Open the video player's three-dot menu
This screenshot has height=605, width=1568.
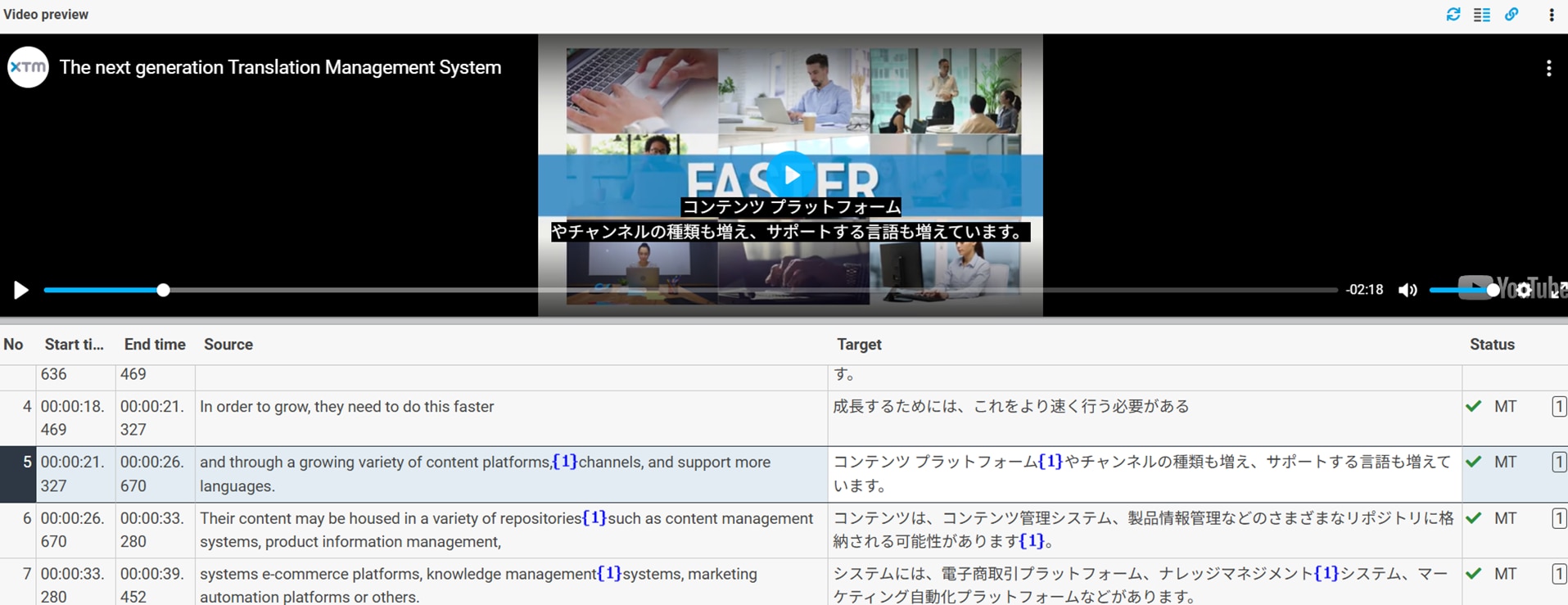(1548, 69)
